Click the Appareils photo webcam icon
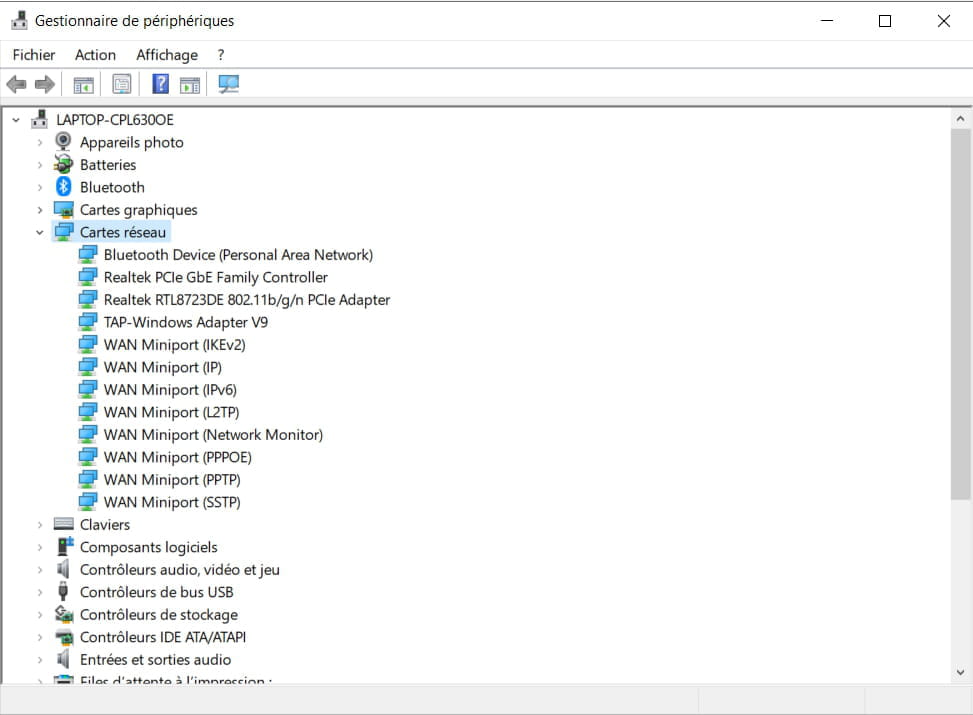This screenshot has height=715, width=973. 63,142
